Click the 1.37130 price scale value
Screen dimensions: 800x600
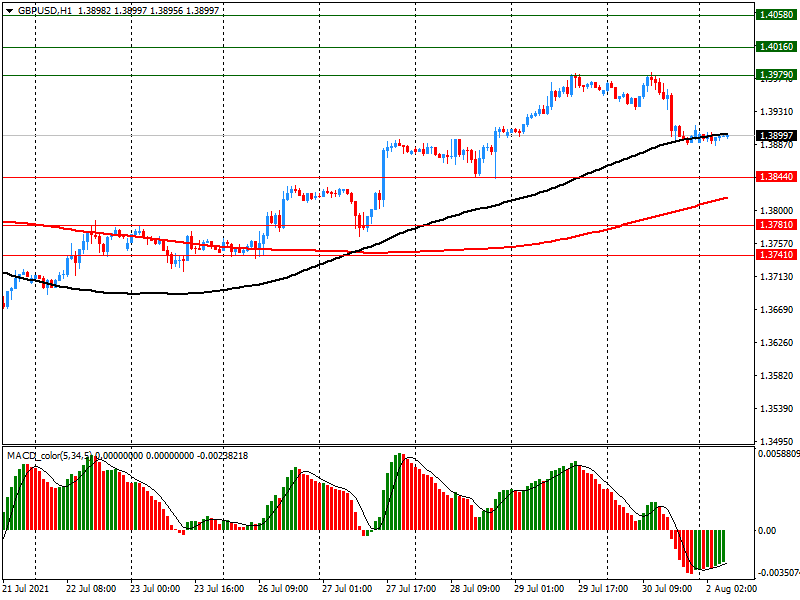point(777,277)
